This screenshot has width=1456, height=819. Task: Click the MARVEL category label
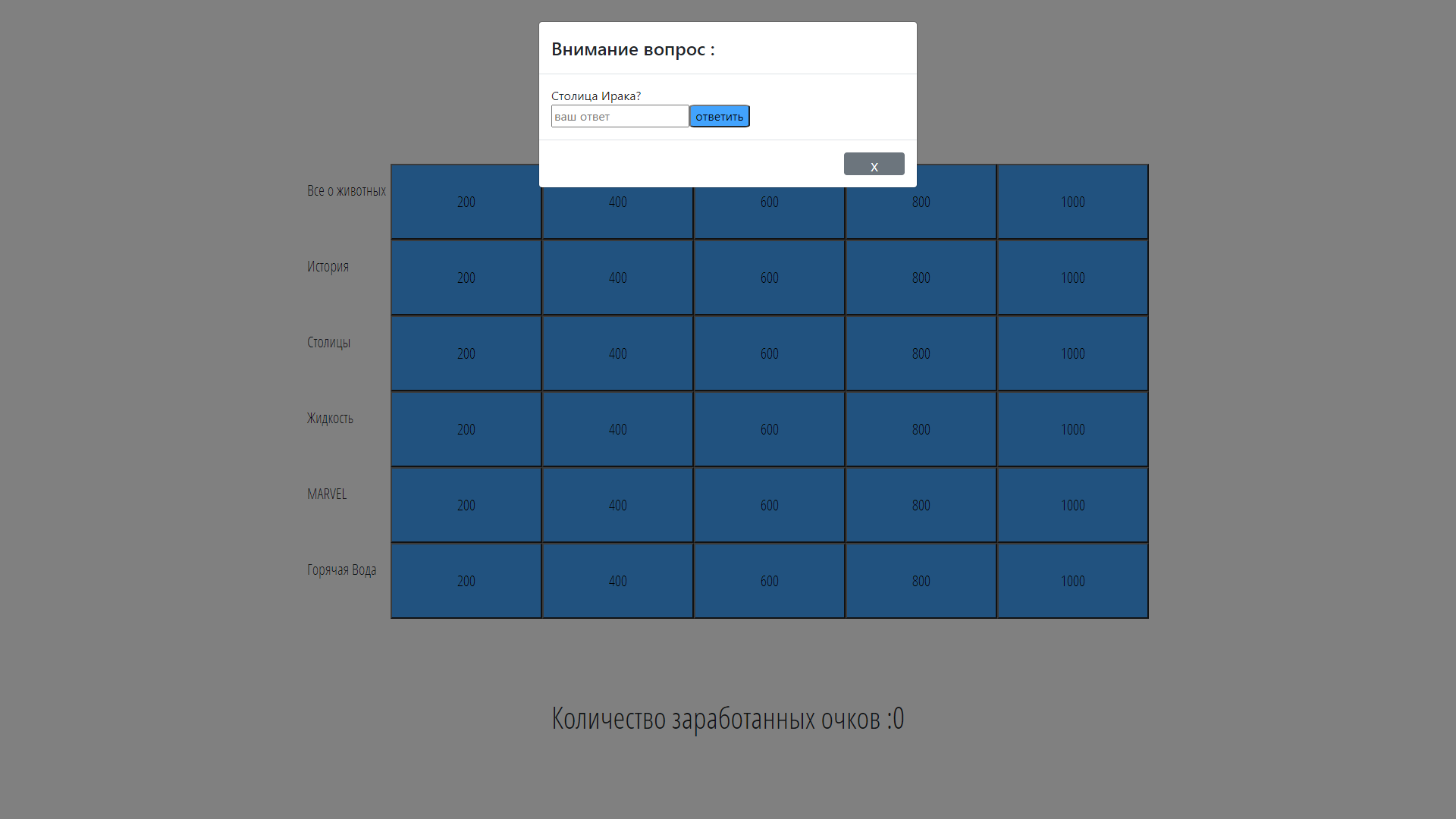pyautogui.click(x=327, y=494)
